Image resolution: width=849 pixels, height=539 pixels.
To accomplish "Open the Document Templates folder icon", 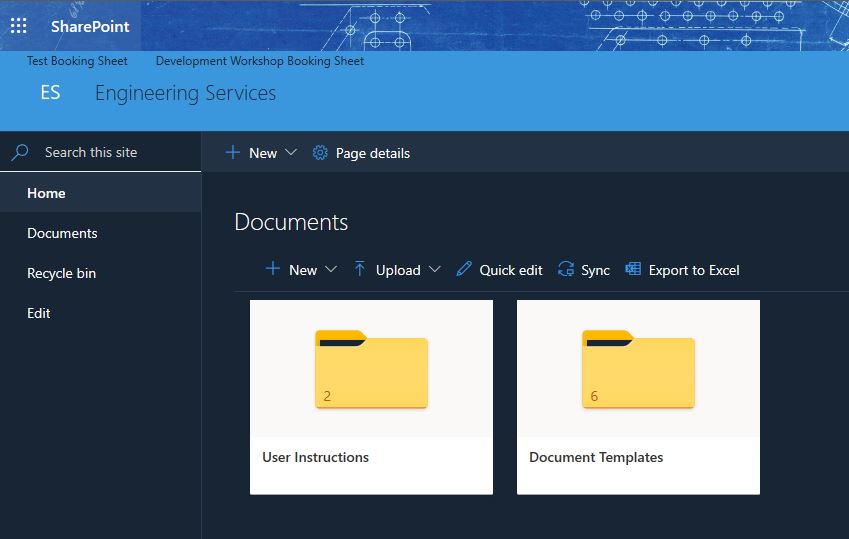I will pyautogui.click(x=638, y=369).
